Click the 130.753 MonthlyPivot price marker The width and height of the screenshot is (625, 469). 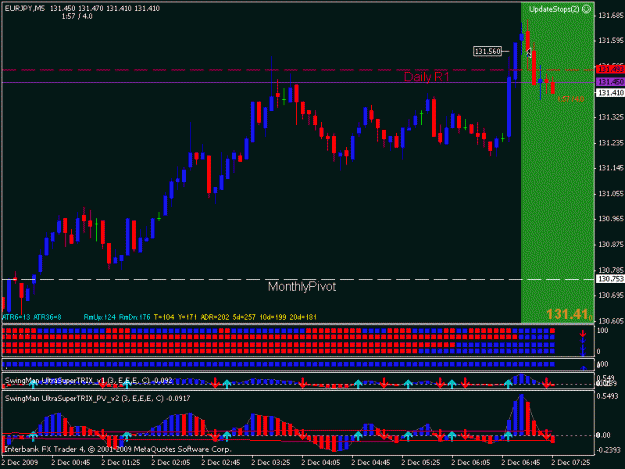610,279
